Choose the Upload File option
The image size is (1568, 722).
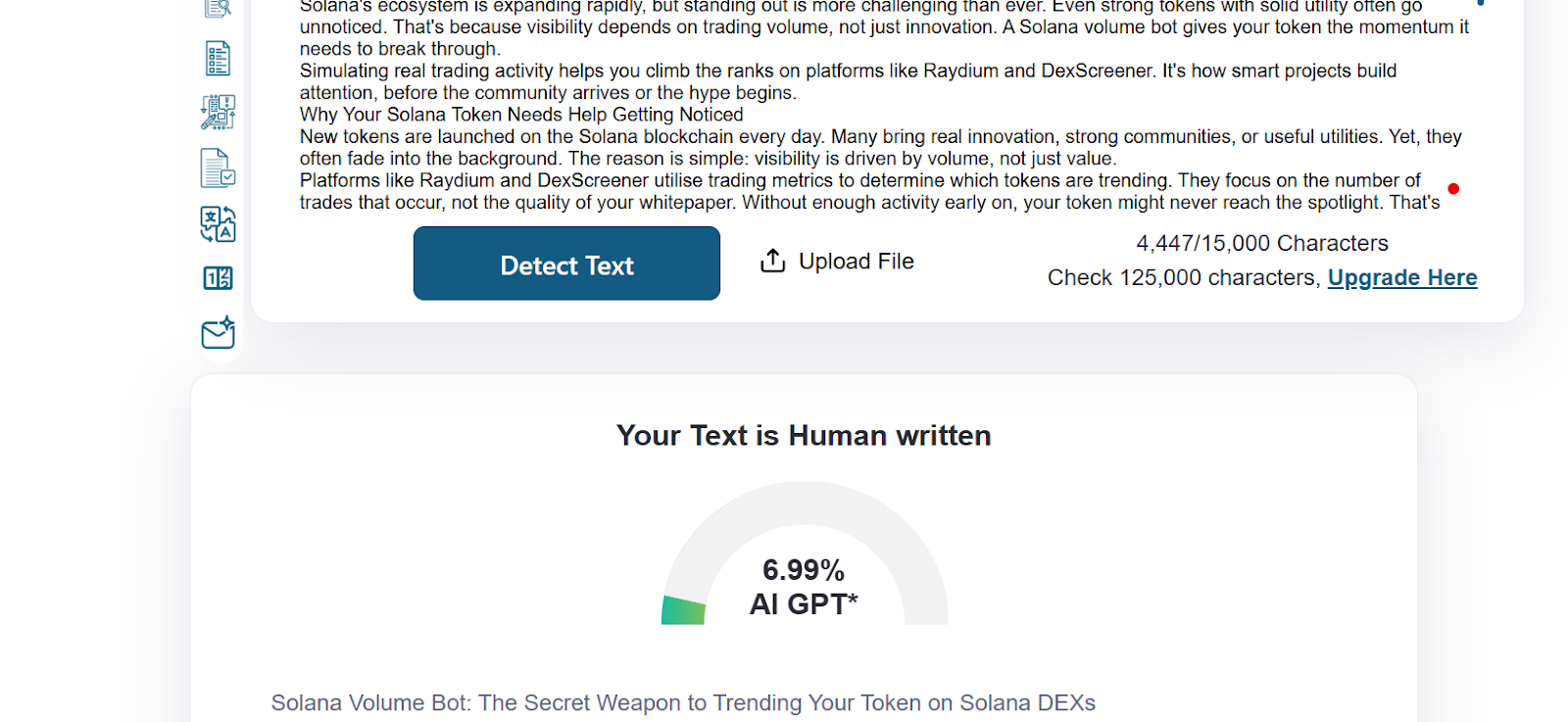click(x=837, y=262)
